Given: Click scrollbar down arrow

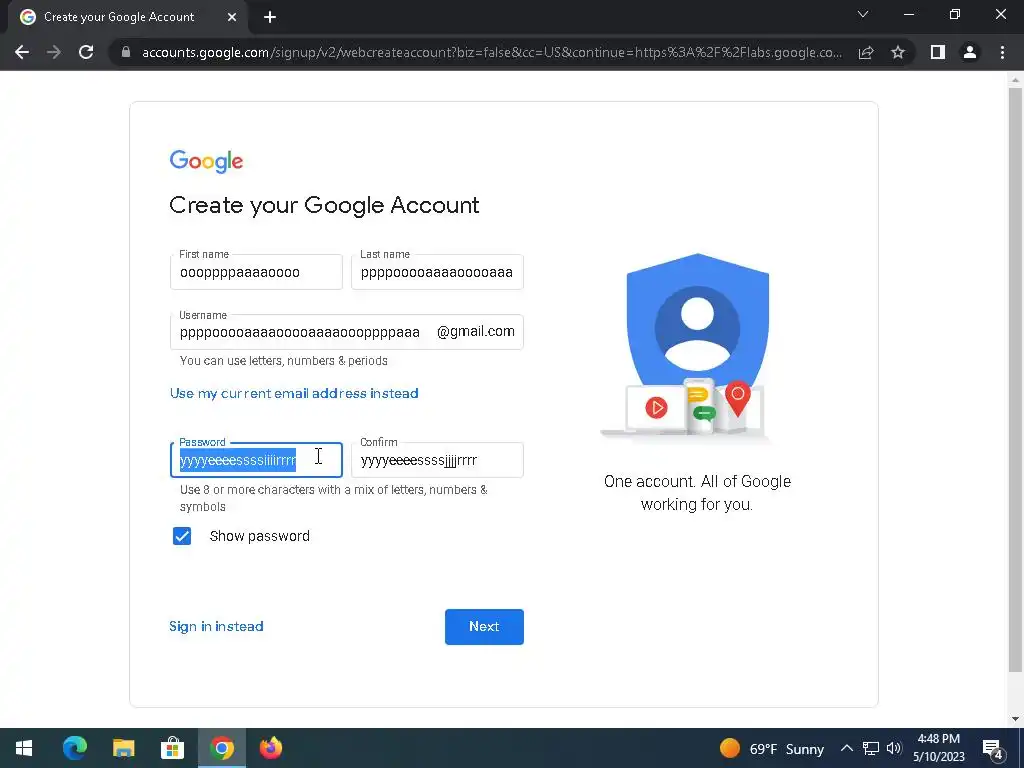Looking at the screenshot, I should pos(1015,719).
